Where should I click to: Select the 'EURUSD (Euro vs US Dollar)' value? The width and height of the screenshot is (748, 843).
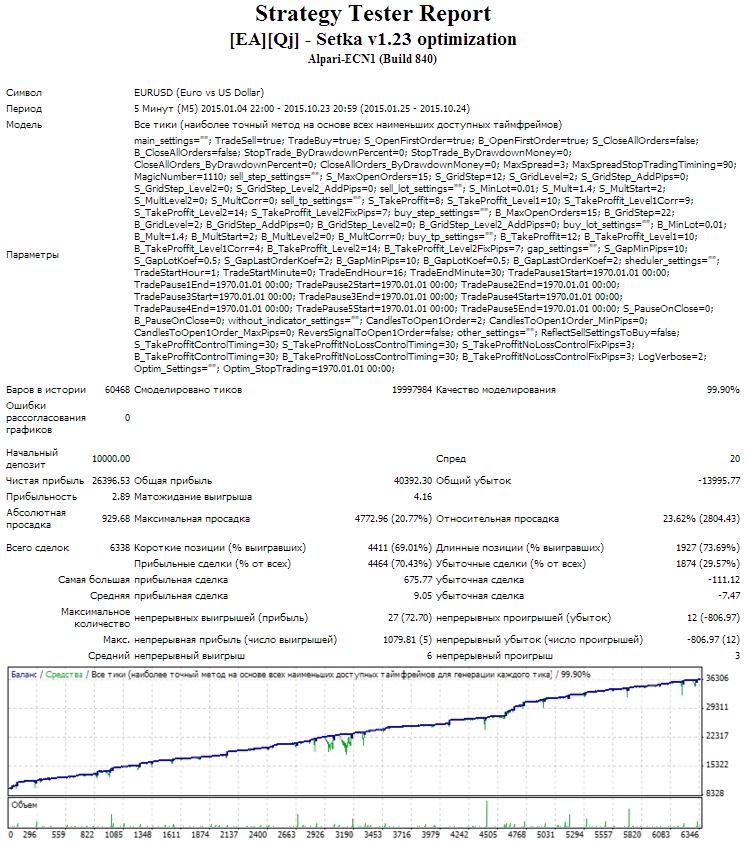pyautogui.click(x=199, y=92)
